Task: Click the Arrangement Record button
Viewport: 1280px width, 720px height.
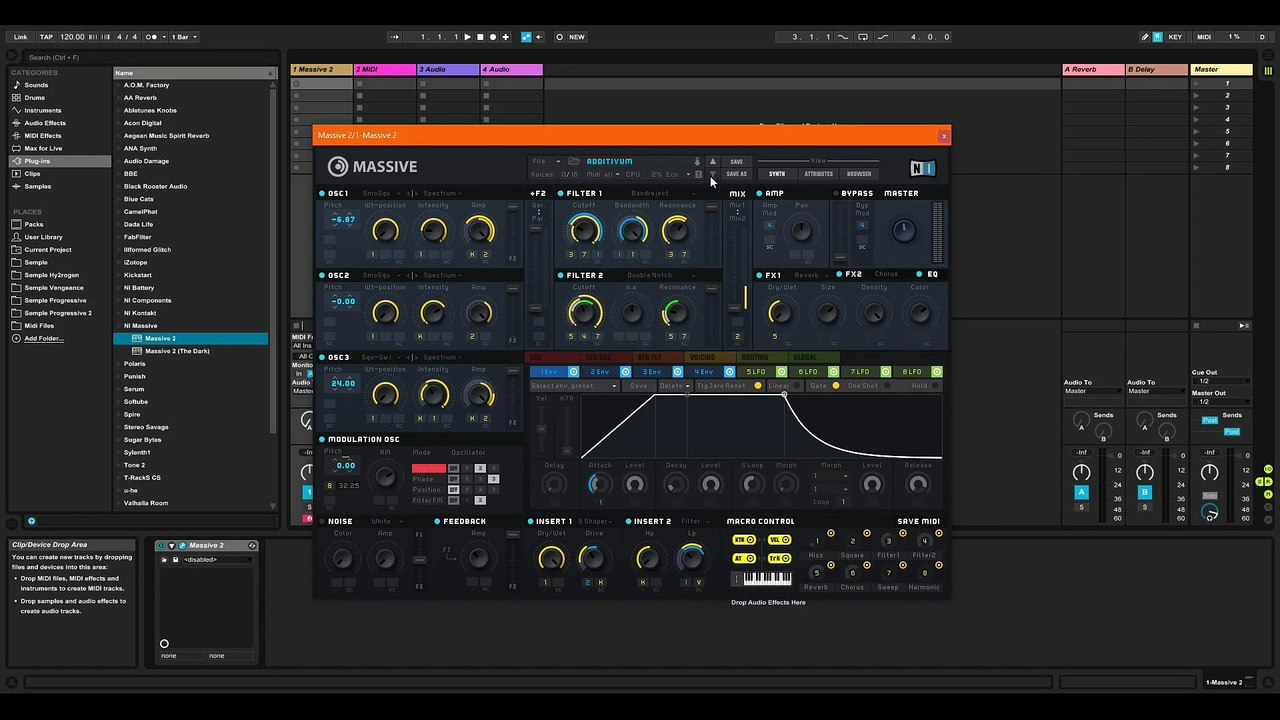Action: (492, 37)
